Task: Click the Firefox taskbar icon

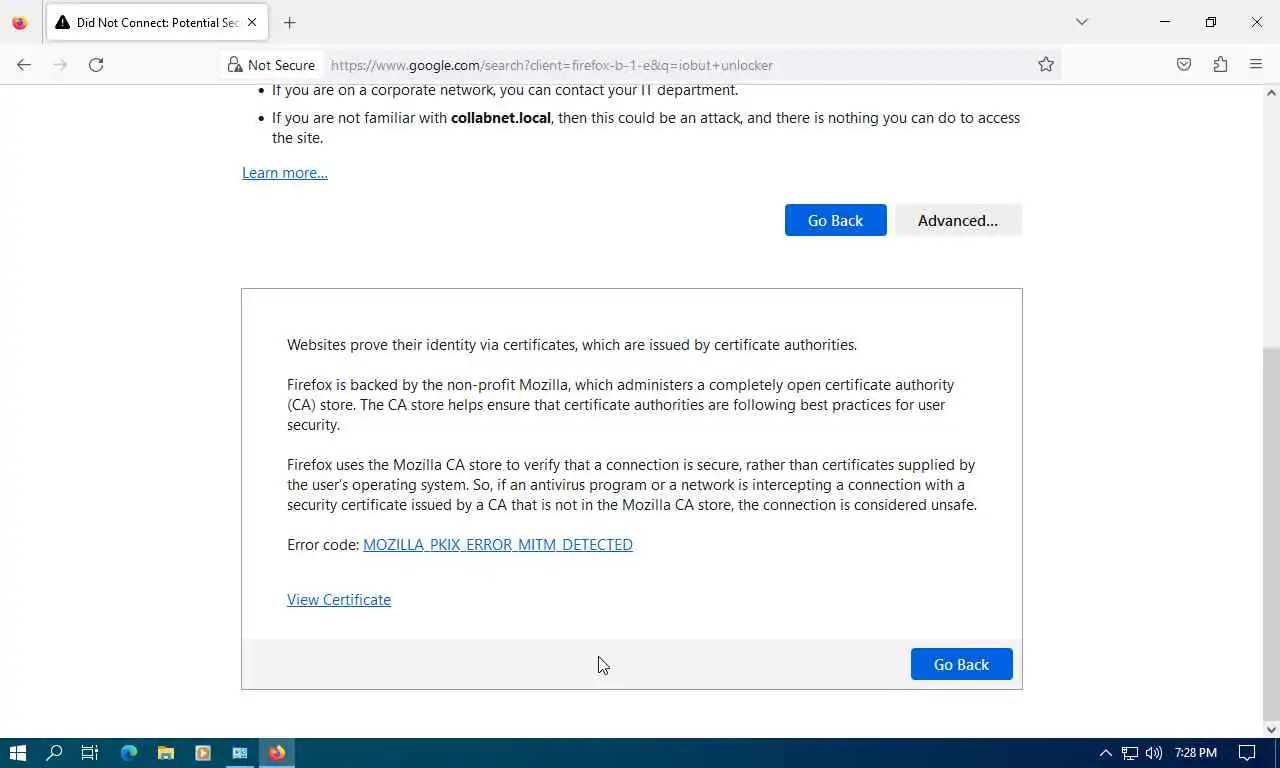Action: 277,753
